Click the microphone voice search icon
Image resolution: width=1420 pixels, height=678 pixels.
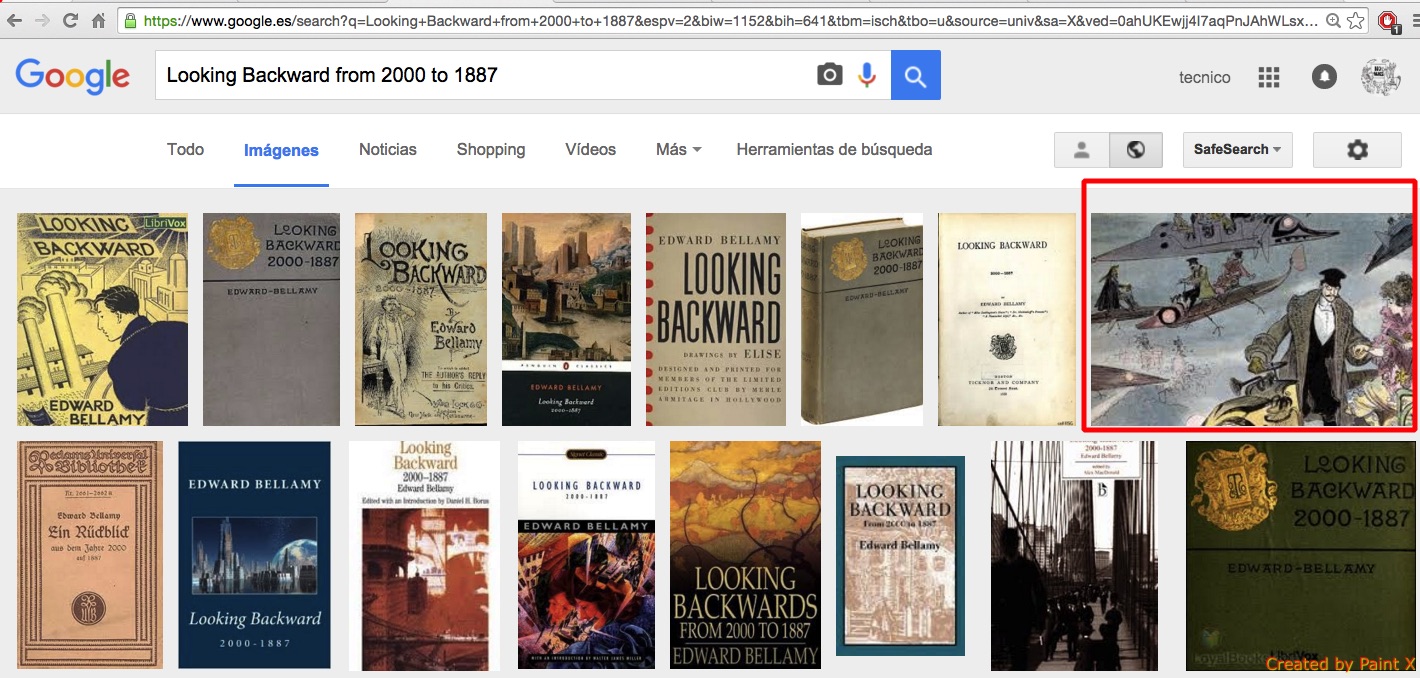867,75
